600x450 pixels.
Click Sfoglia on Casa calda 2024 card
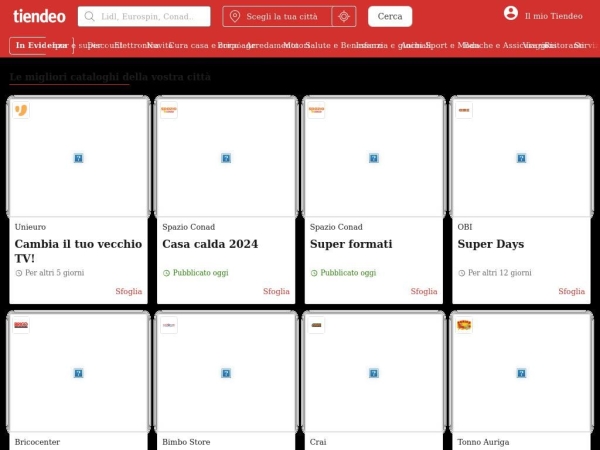[276, 292]
